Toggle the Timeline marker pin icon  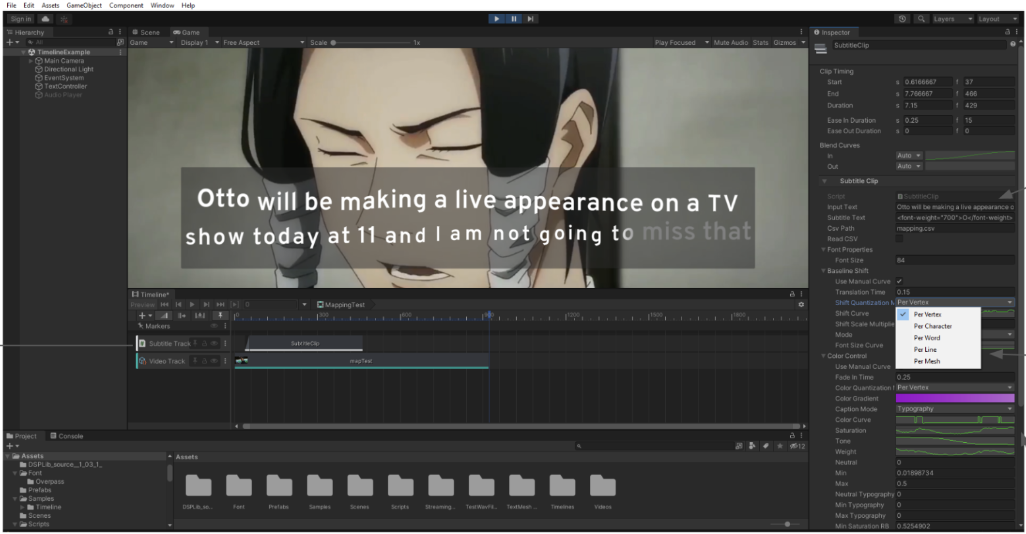click(221, 315)
